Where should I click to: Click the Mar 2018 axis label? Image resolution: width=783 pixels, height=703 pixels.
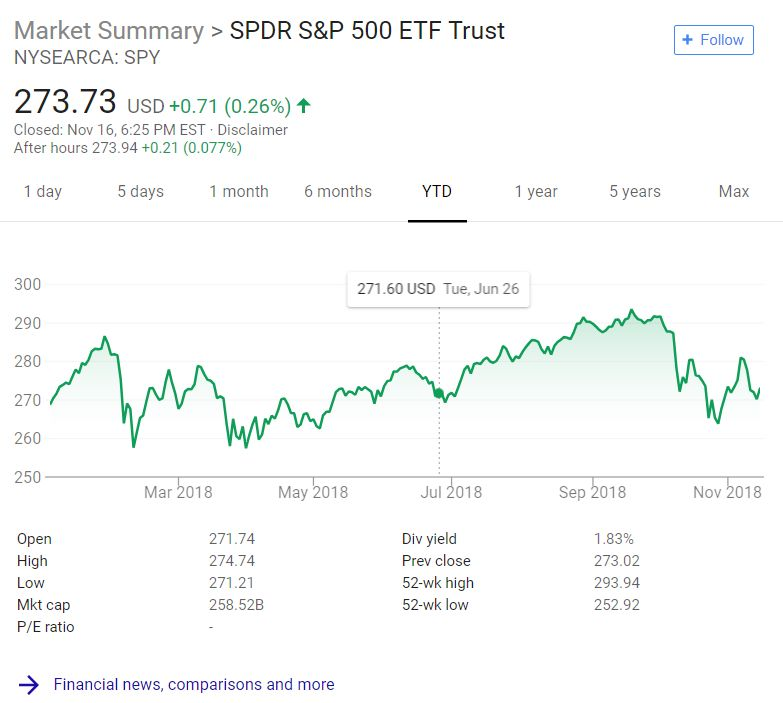point(178,493)
